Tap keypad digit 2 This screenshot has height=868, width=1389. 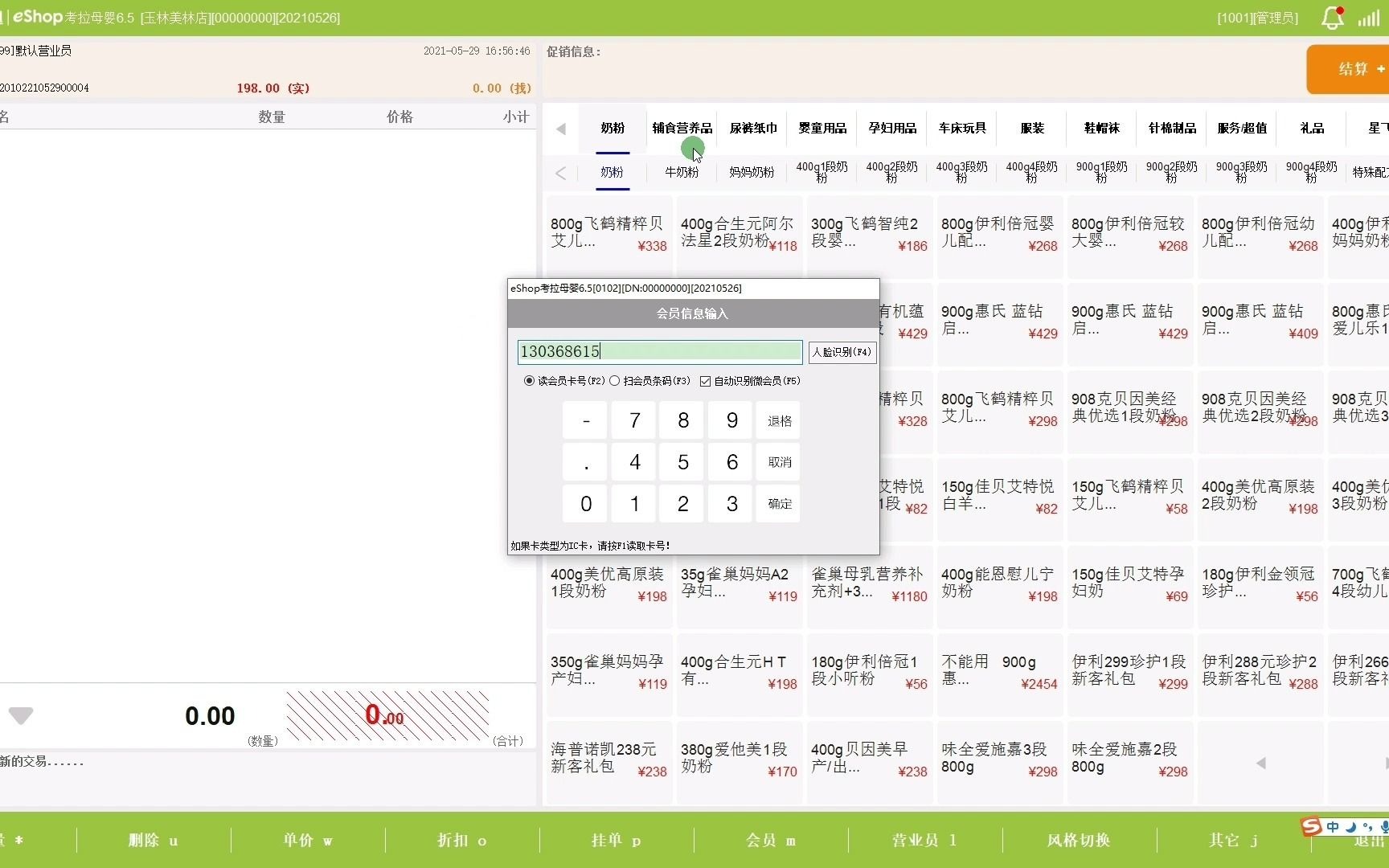tap(683, 504)
